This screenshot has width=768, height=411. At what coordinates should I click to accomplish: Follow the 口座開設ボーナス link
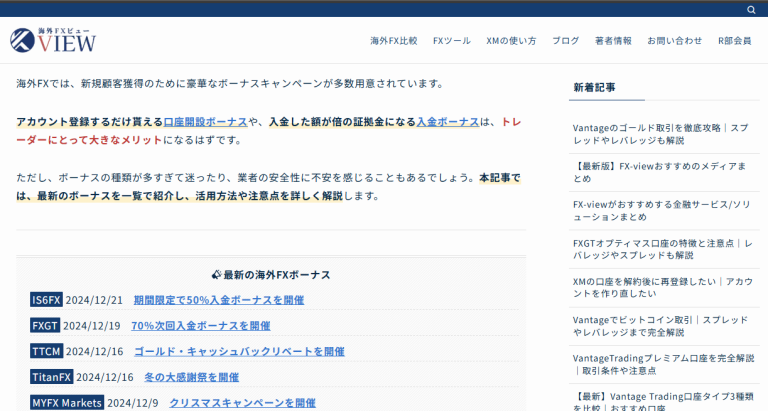click(205, 121)
